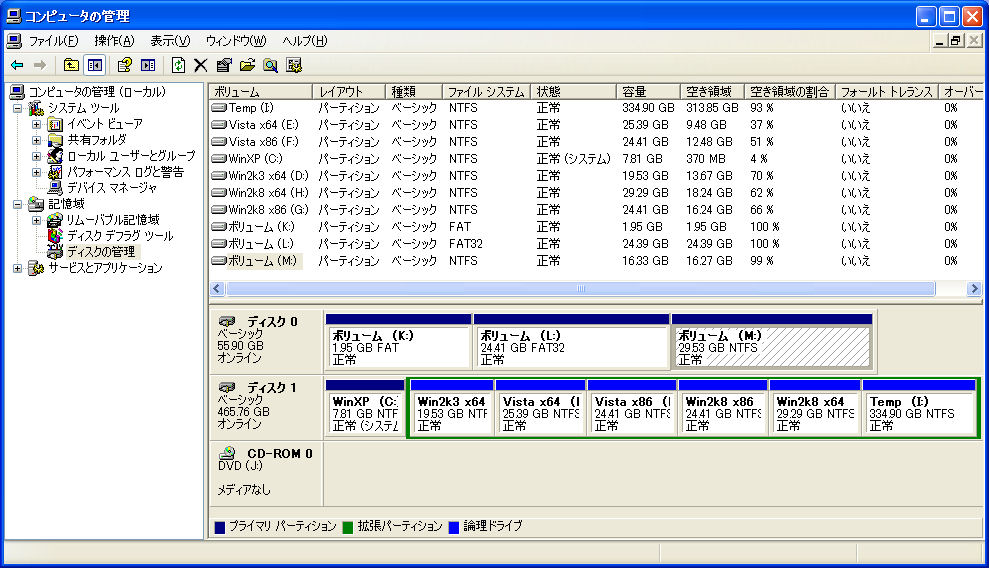Click the Back arrow toolbar icon

pos(17,65)
